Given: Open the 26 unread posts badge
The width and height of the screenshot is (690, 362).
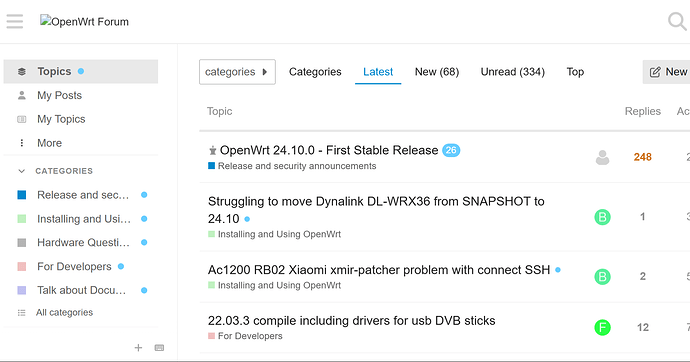Looking at the screenshot, I should (451, 150).
